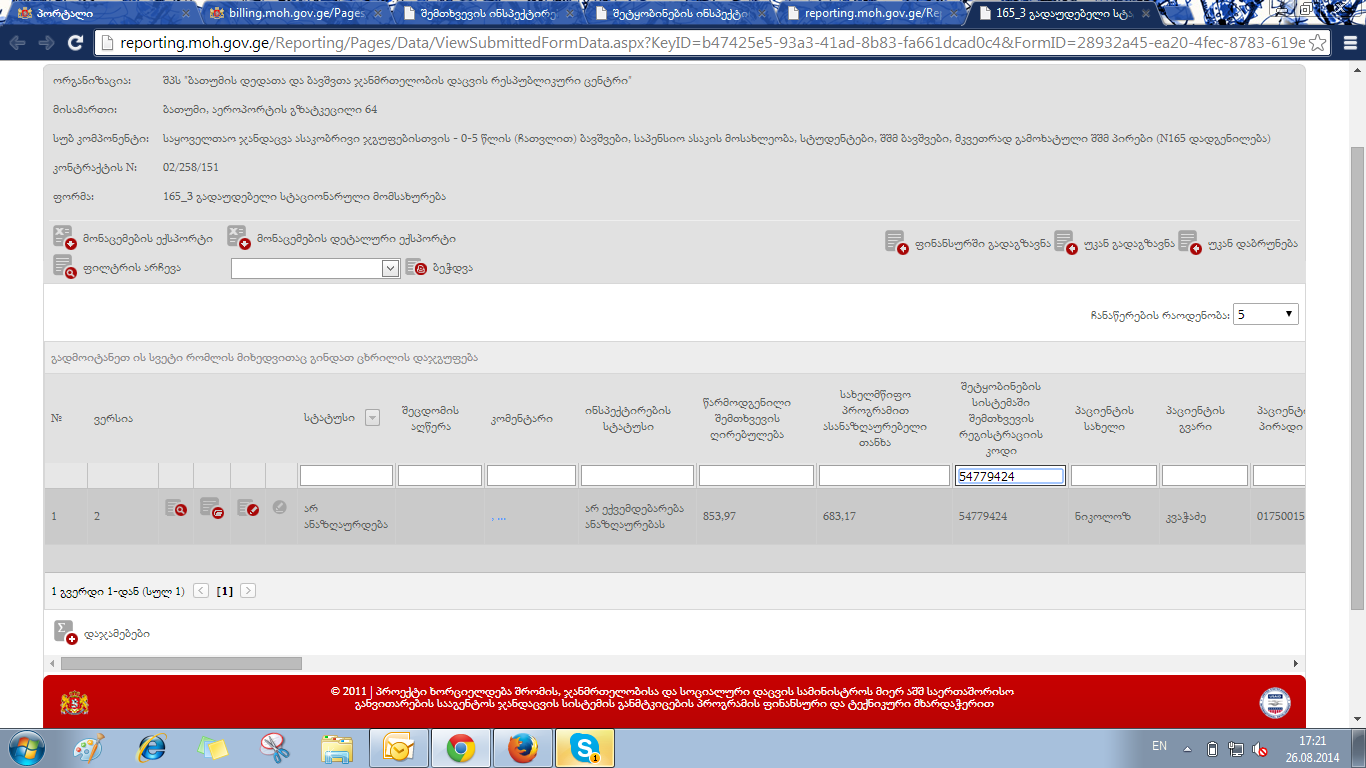1366x768 pixels.
Task: Click the filter archive icon (ფილტრის არჩევა)
Action: click(x=65, y=267)
